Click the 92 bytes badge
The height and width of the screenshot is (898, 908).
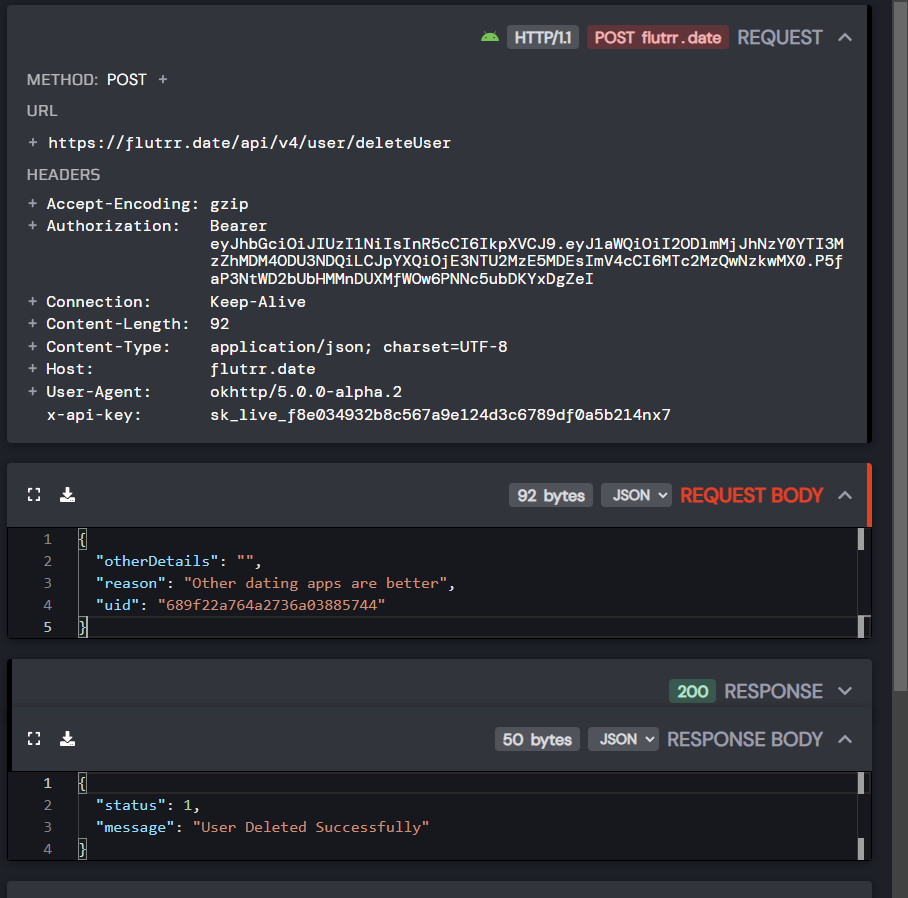551,495
